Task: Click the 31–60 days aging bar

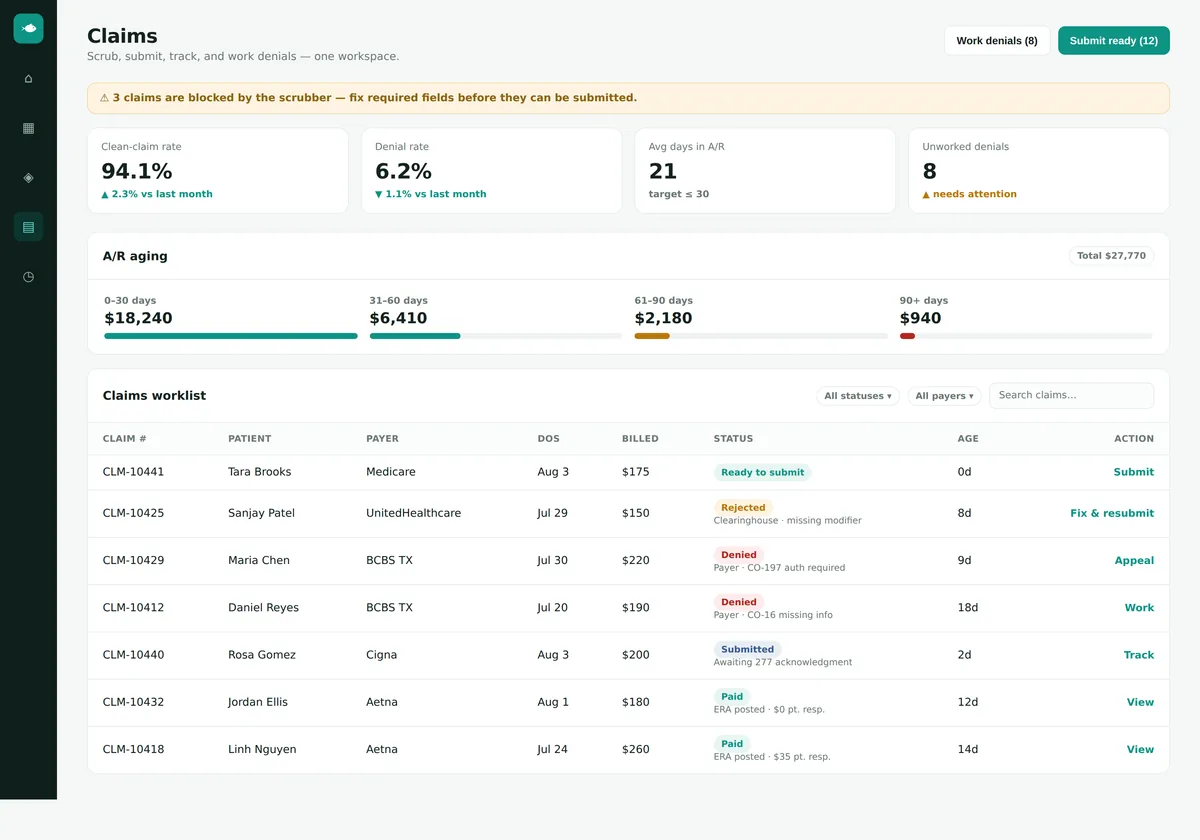Action: (x=496, y=336)
